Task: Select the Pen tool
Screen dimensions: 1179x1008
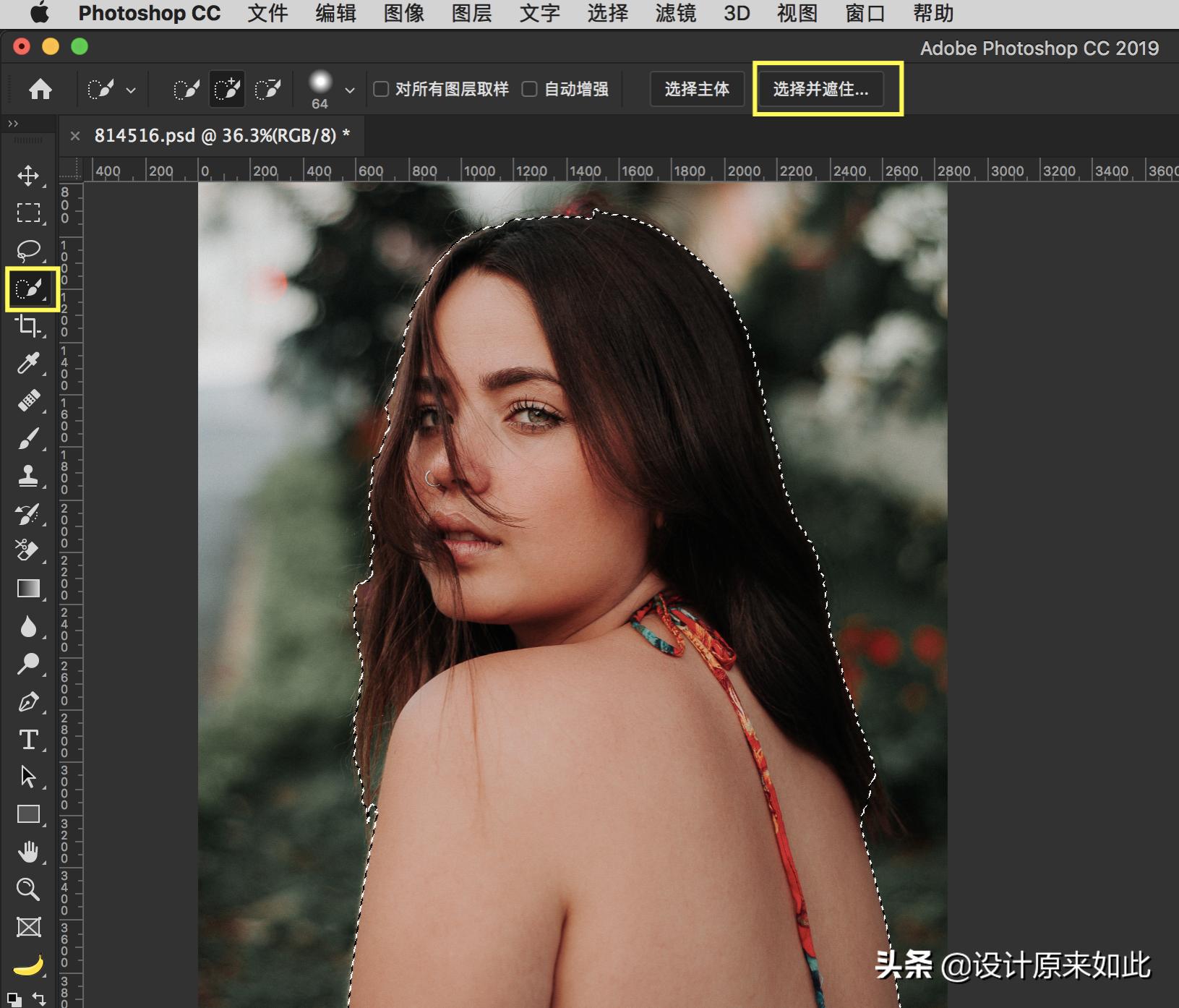Action: pyautogui.click(x=28, y=701)
